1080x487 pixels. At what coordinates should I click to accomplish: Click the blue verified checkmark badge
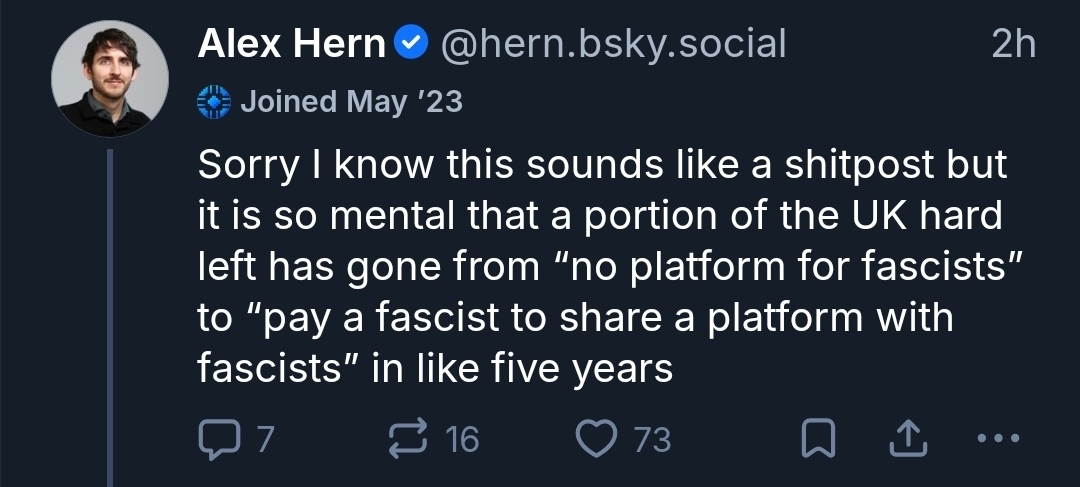pos(412,44)
